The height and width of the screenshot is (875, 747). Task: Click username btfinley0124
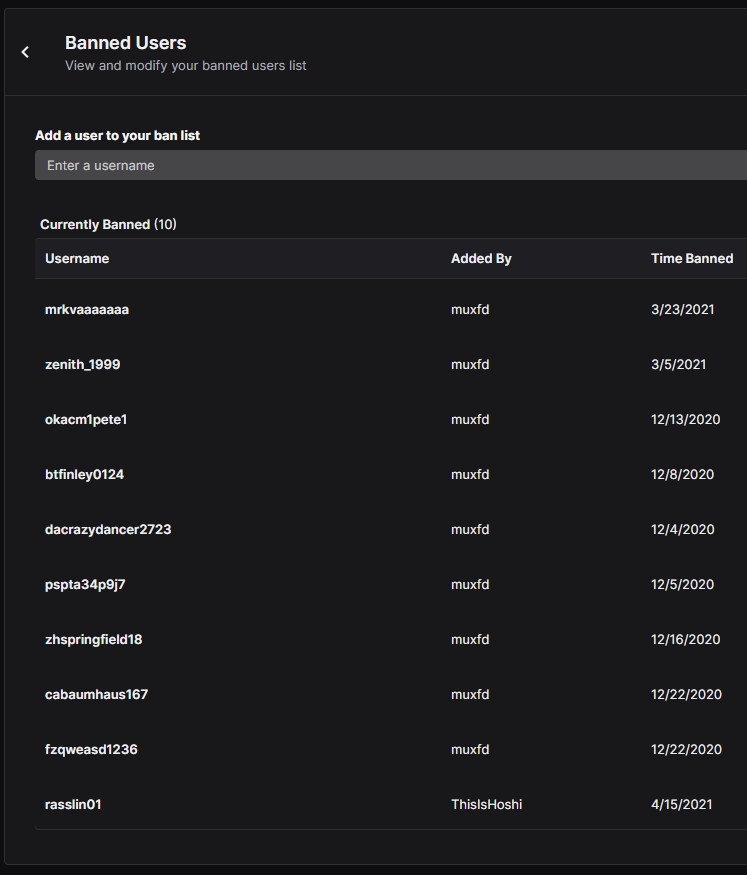84,474
